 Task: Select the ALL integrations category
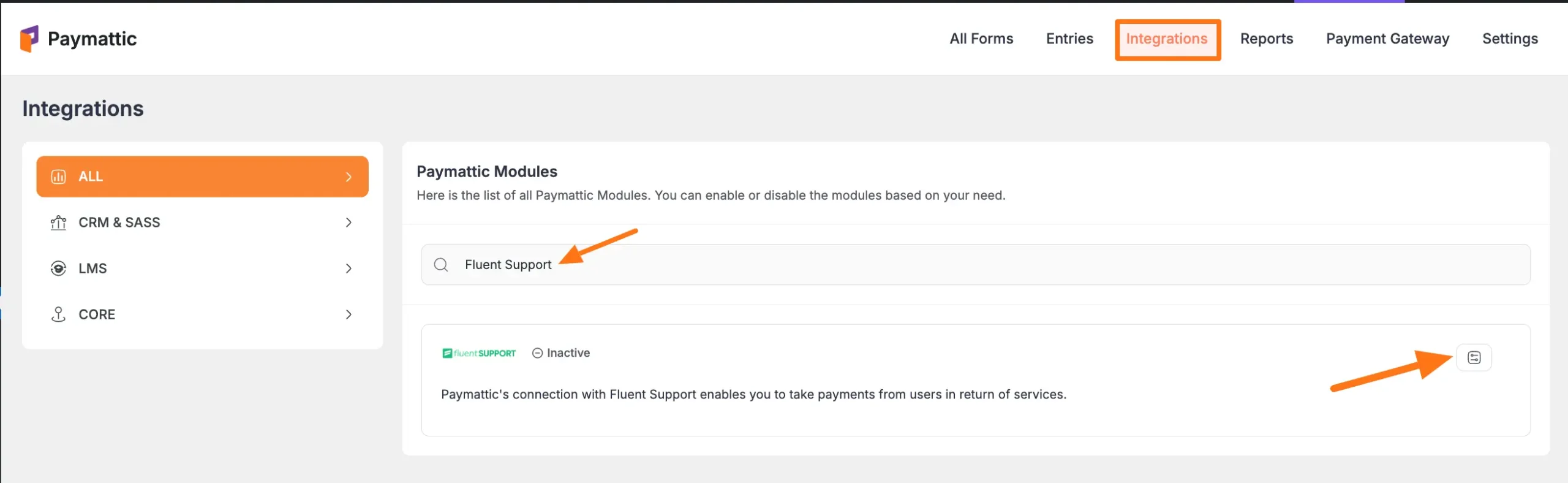click(x=202, y=177)
